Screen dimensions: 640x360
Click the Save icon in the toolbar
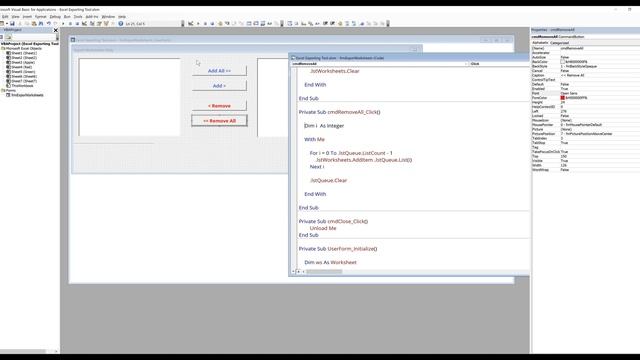click(x=12, y=24)
